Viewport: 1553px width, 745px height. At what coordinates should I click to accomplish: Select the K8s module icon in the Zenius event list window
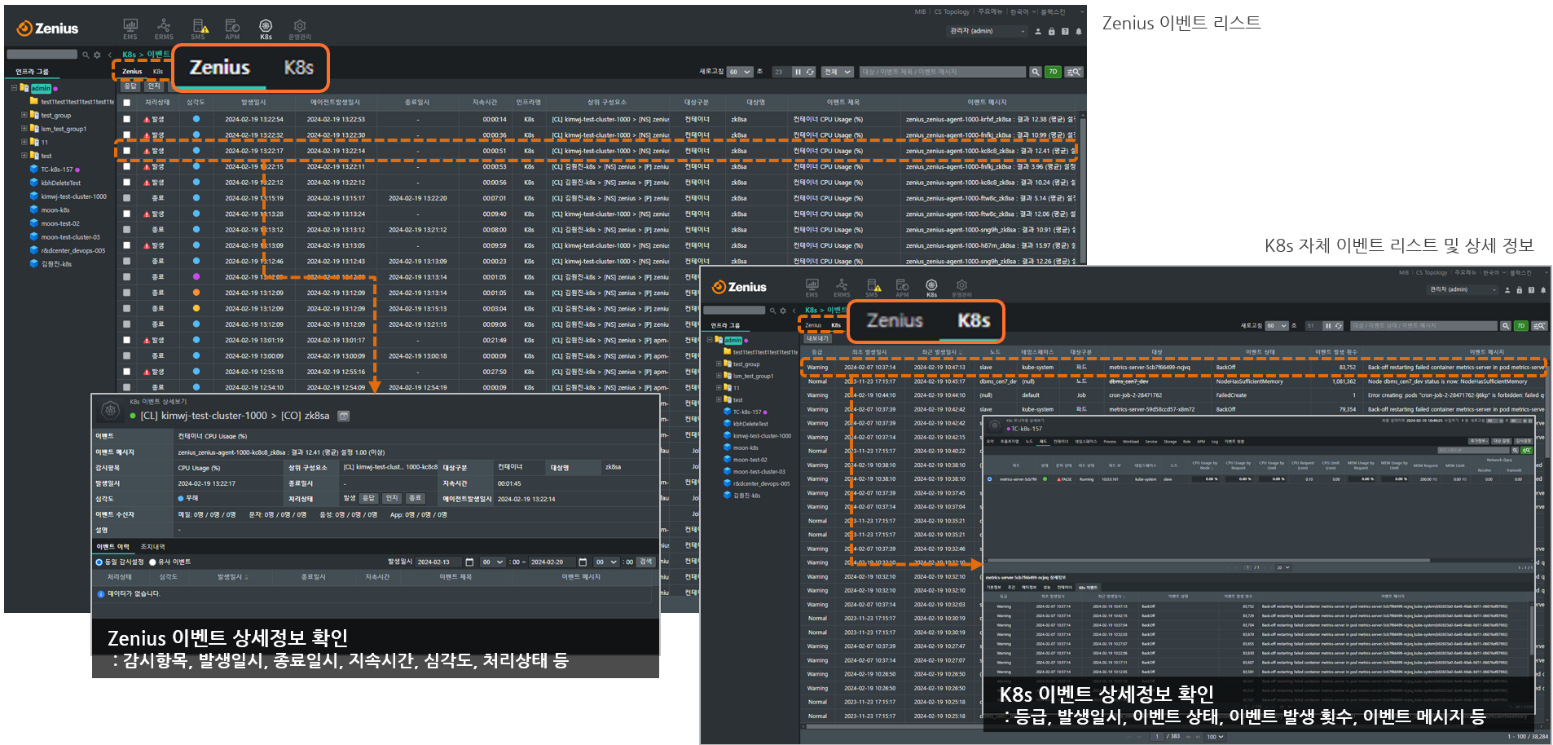coord(266,28)
